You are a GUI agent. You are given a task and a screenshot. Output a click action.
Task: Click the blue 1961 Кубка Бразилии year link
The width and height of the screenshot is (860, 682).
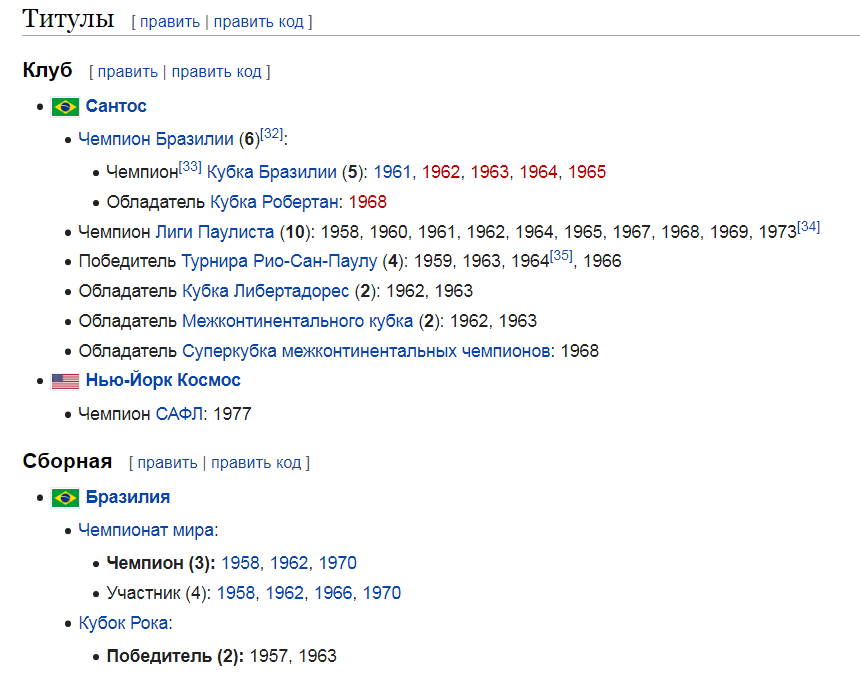pyautogui.click(x=392, y=172)
